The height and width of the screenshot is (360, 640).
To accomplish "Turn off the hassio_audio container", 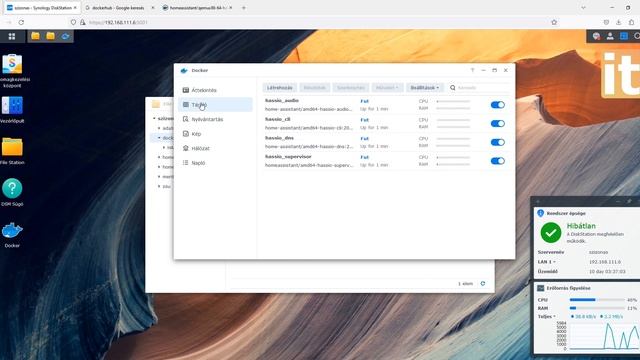I will (498, 105).
